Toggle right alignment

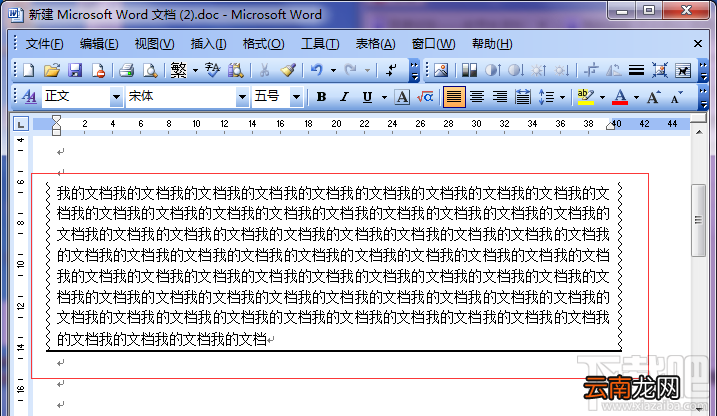click(x=500, y=96)
